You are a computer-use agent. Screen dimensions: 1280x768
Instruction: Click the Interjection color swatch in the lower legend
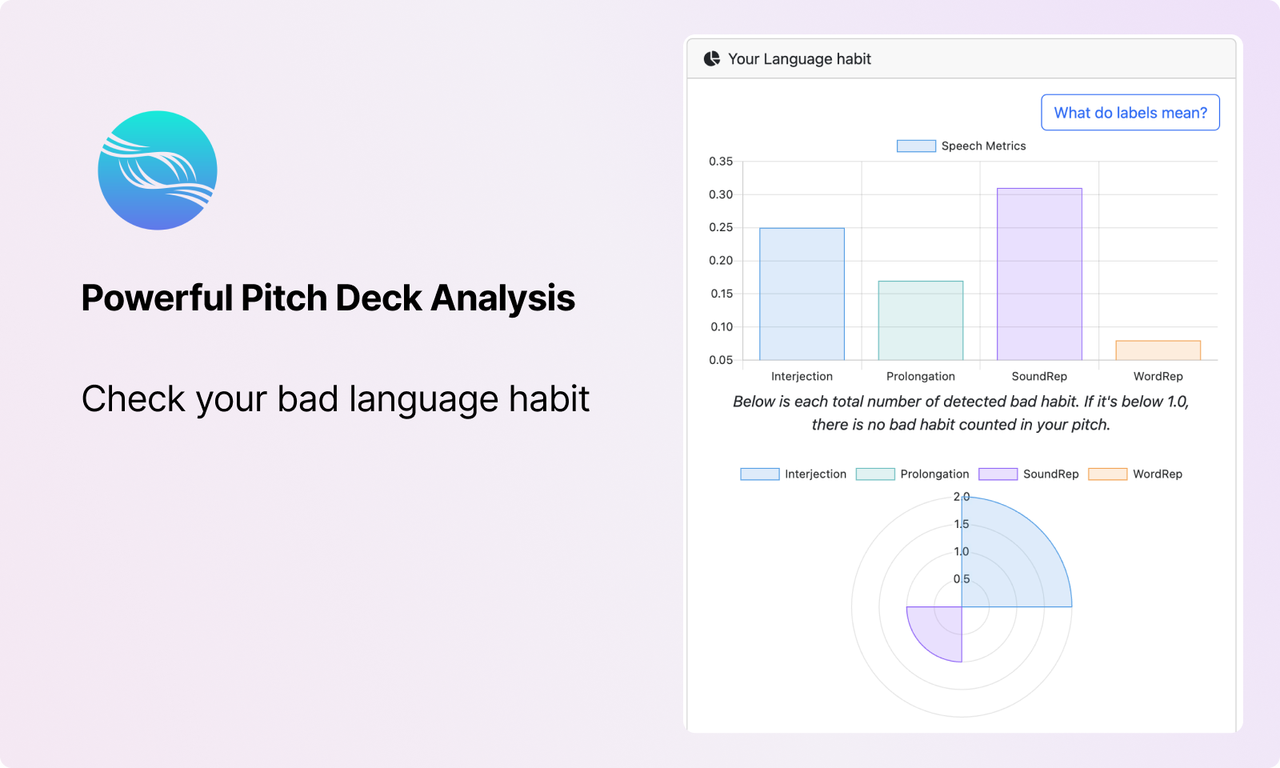click(760, 474)
